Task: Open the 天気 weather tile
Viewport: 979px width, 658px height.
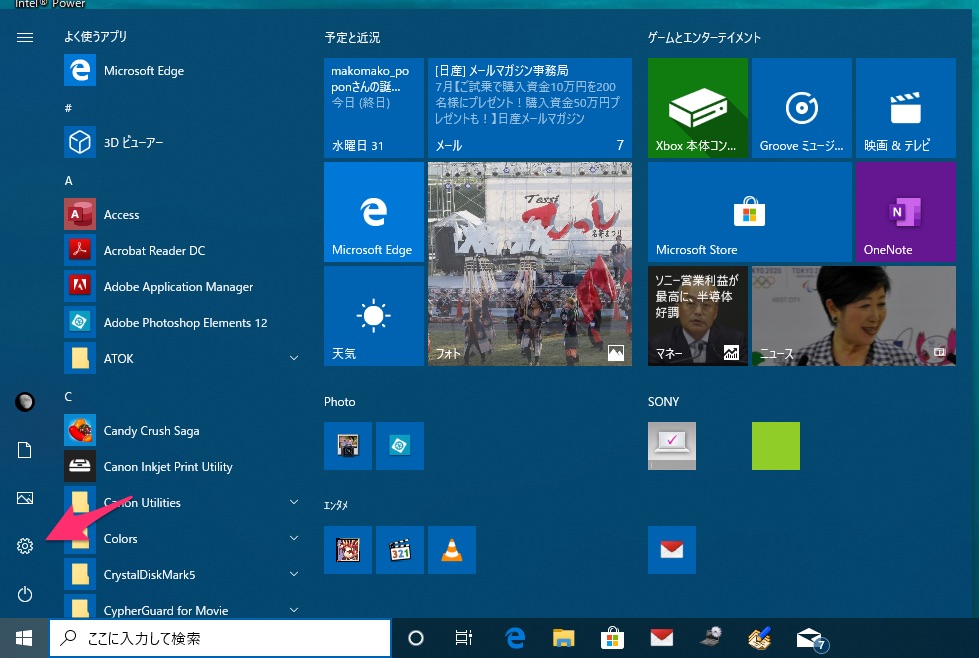Action: point(374,316)
